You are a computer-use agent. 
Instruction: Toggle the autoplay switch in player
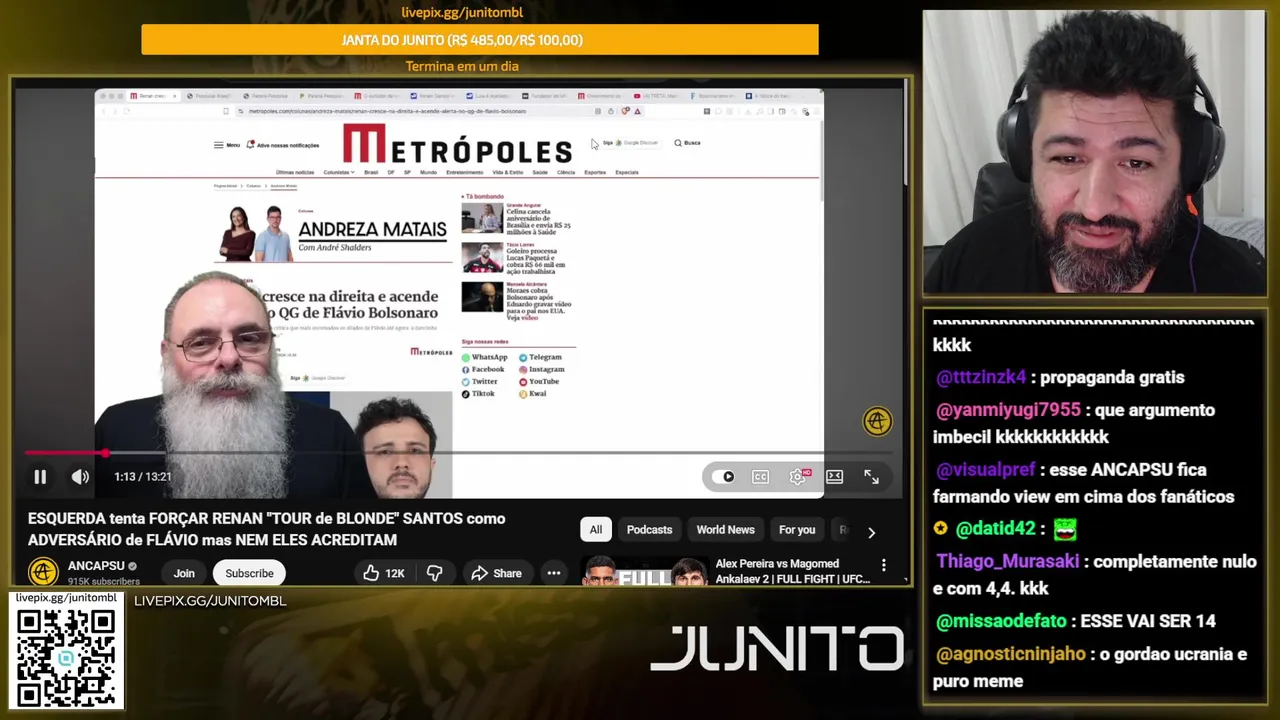[722, 477]
